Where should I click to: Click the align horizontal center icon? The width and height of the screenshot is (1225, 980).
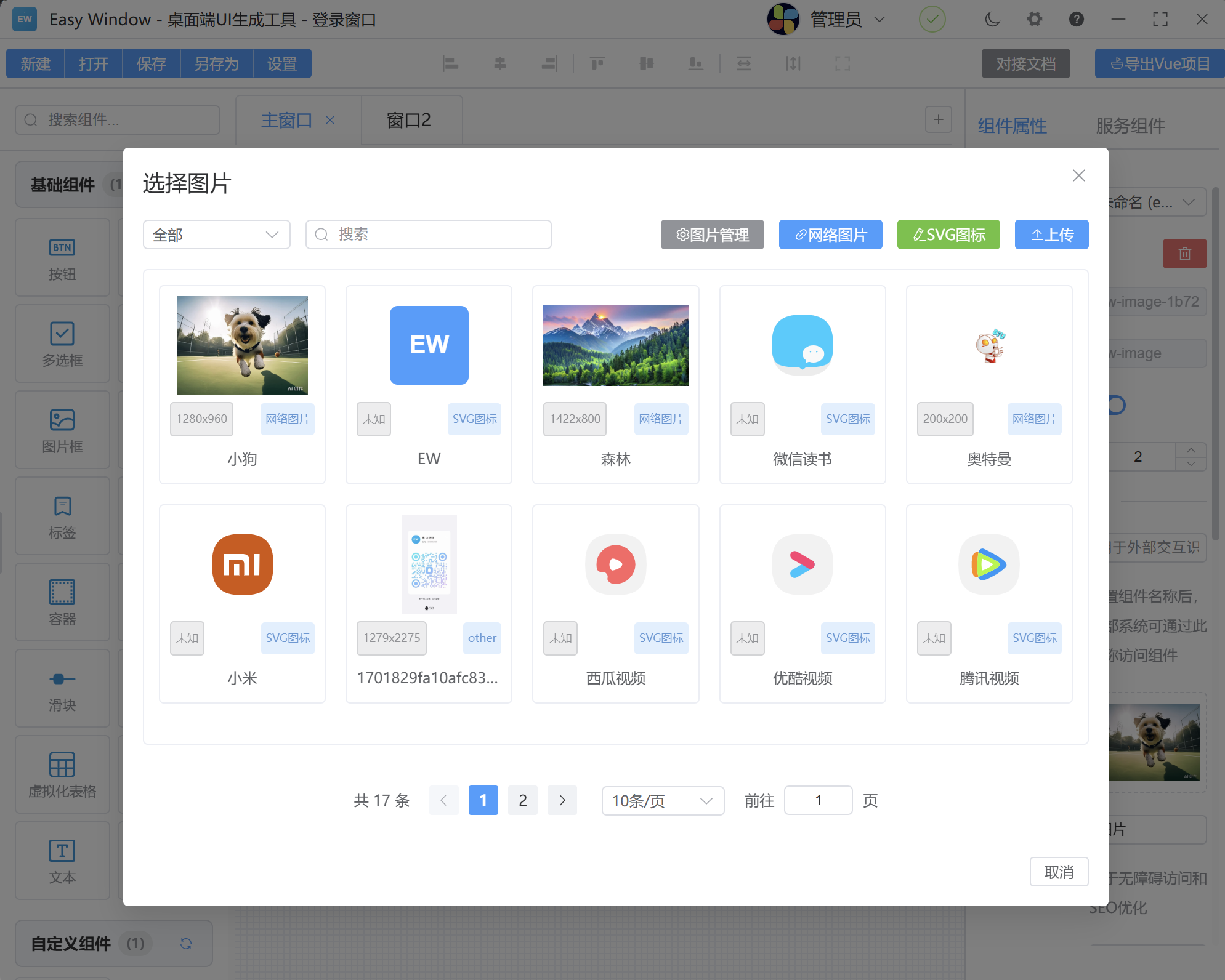[499, 63]
